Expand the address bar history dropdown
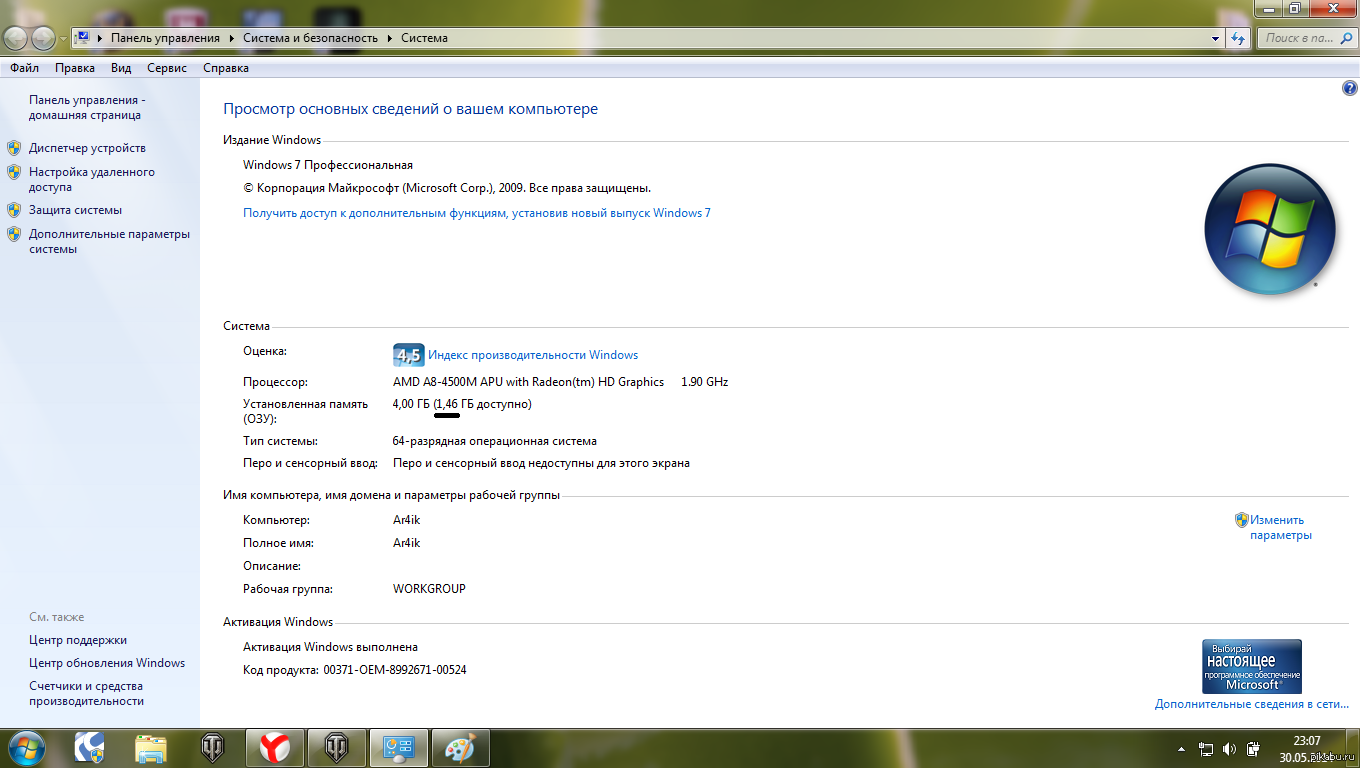This screenshot has width=1360, height=768. coord(1216,38)
